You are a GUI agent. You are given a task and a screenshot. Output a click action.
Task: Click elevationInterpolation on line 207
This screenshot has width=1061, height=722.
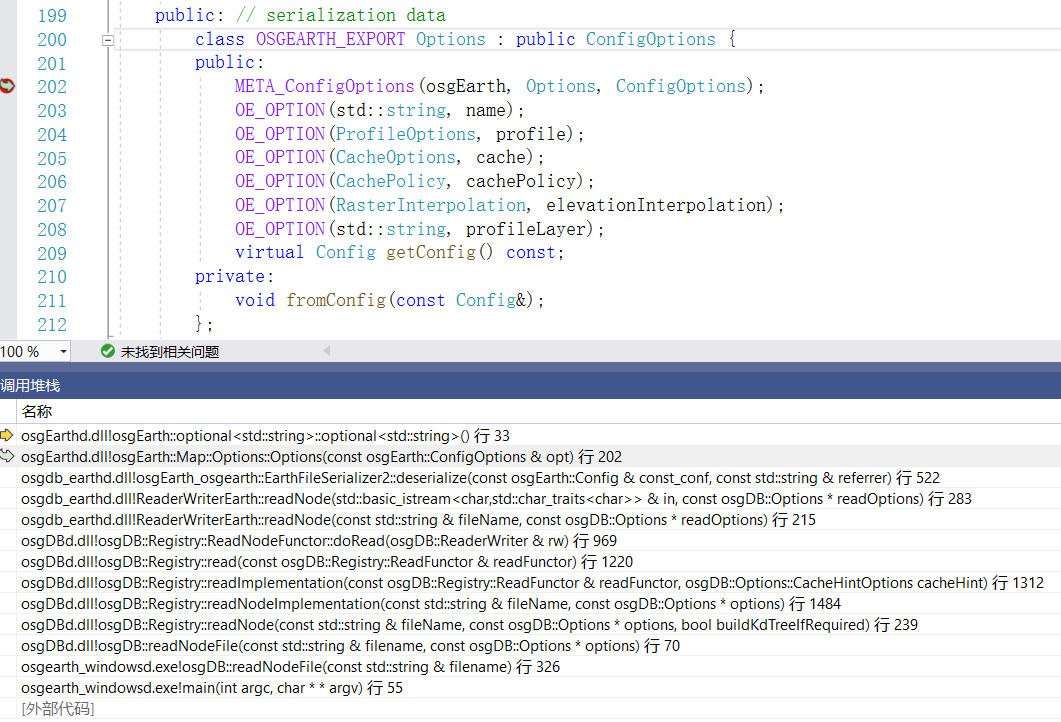pyautogui.click(x=656, y=204)
